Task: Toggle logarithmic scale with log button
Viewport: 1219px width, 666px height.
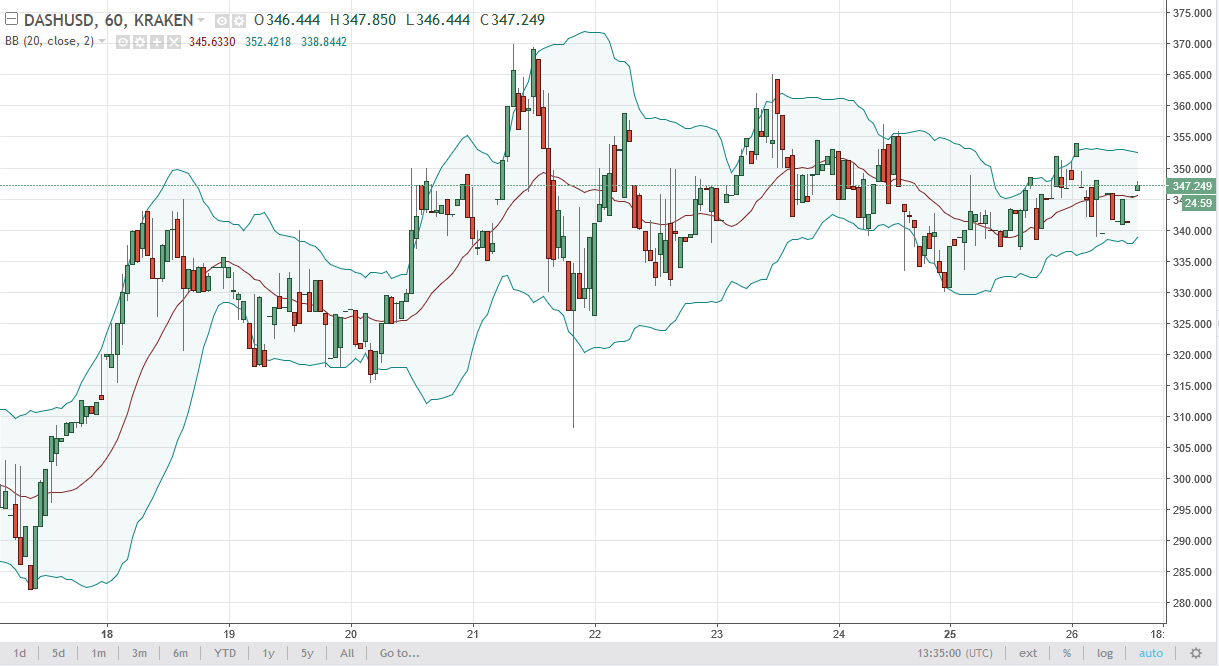Action: click(x=1104, y=653)
